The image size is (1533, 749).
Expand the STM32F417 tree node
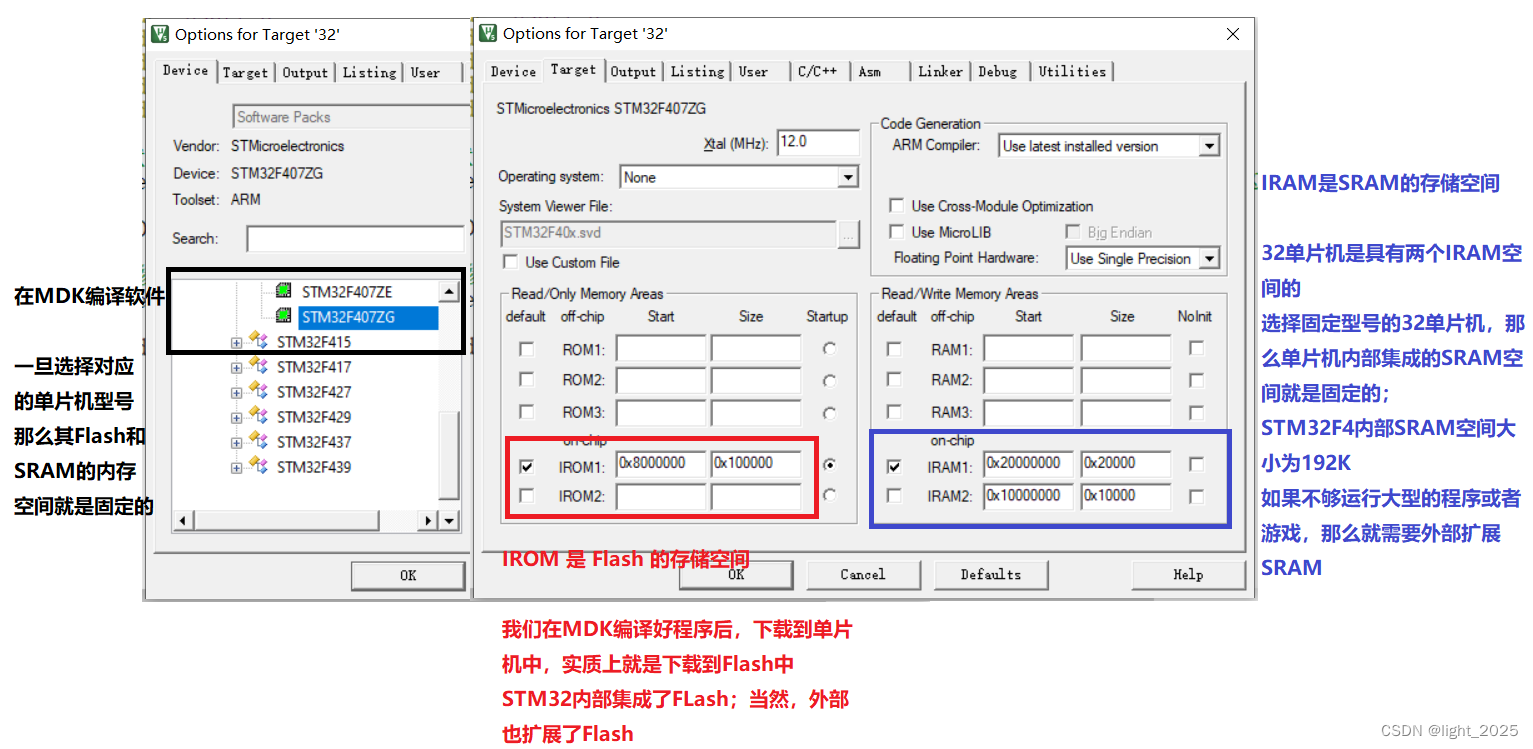[236, 367]
